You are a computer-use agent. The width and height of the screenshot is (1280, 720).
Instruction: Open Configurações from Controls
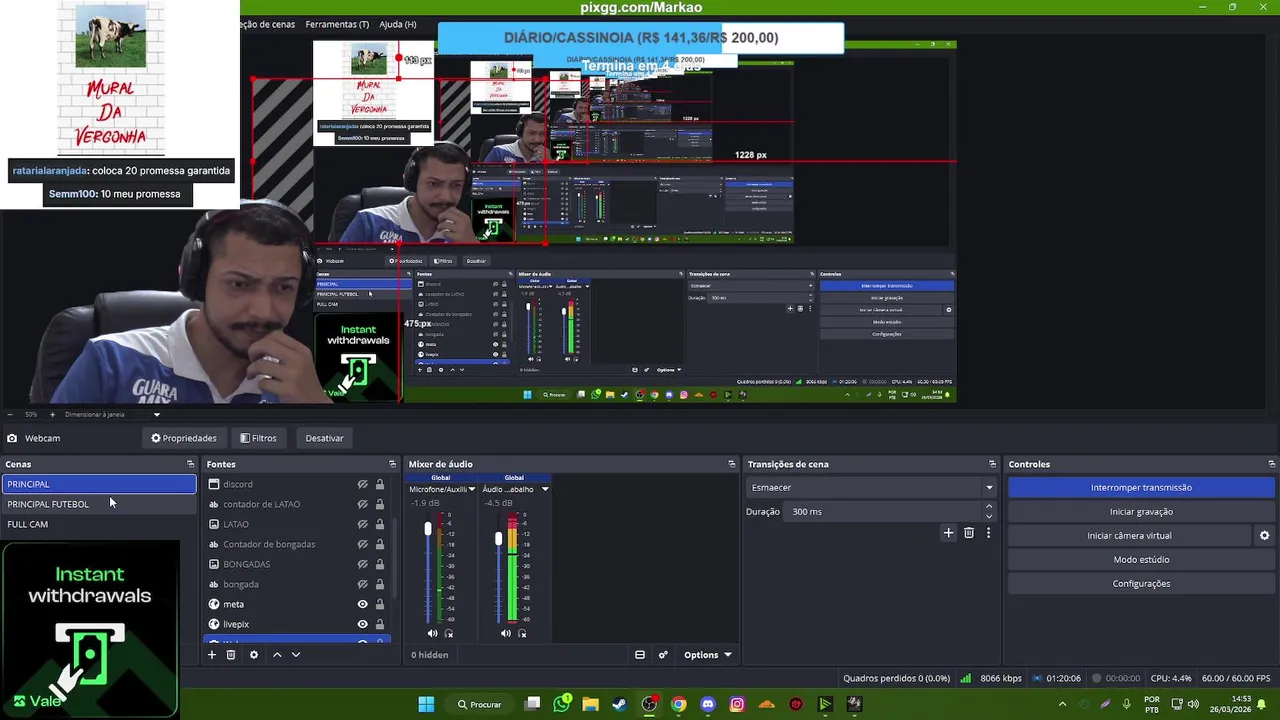pyautogui.click(x=1141, y=583)
